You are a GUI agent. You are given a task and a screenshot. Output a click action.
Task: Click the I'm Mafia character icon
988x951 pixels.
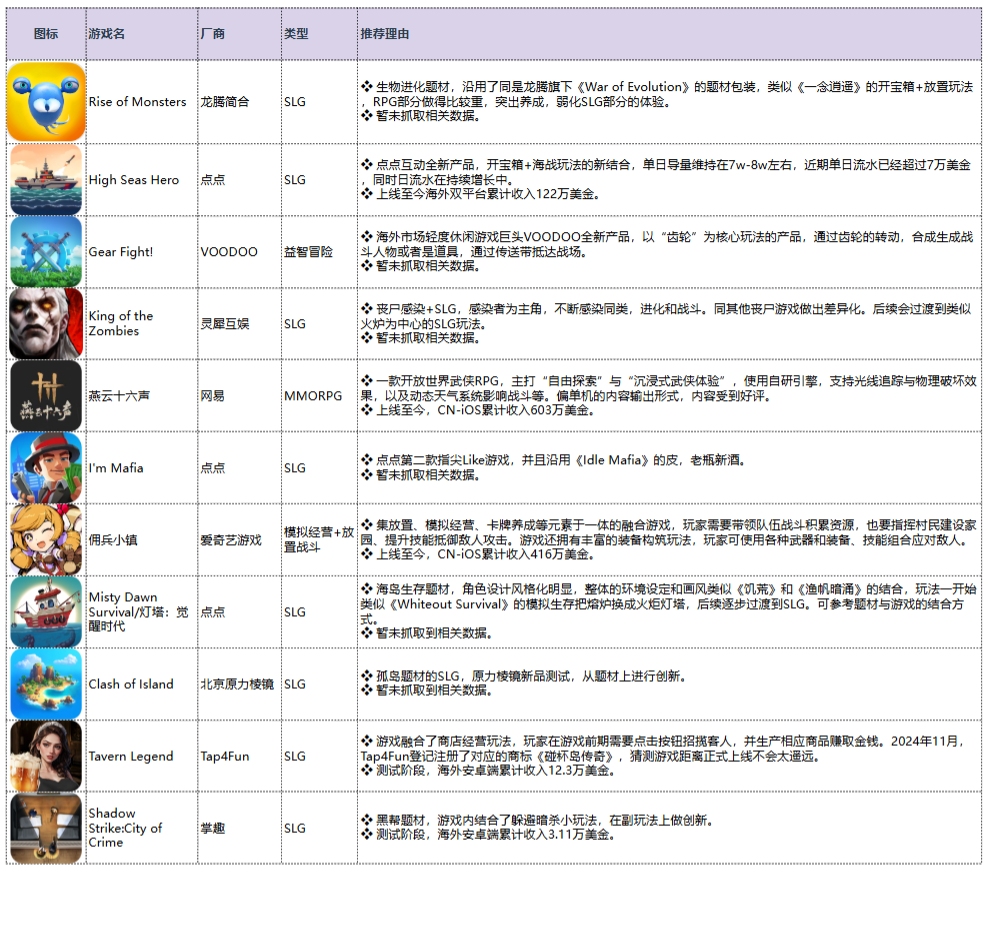coord(46,468)
